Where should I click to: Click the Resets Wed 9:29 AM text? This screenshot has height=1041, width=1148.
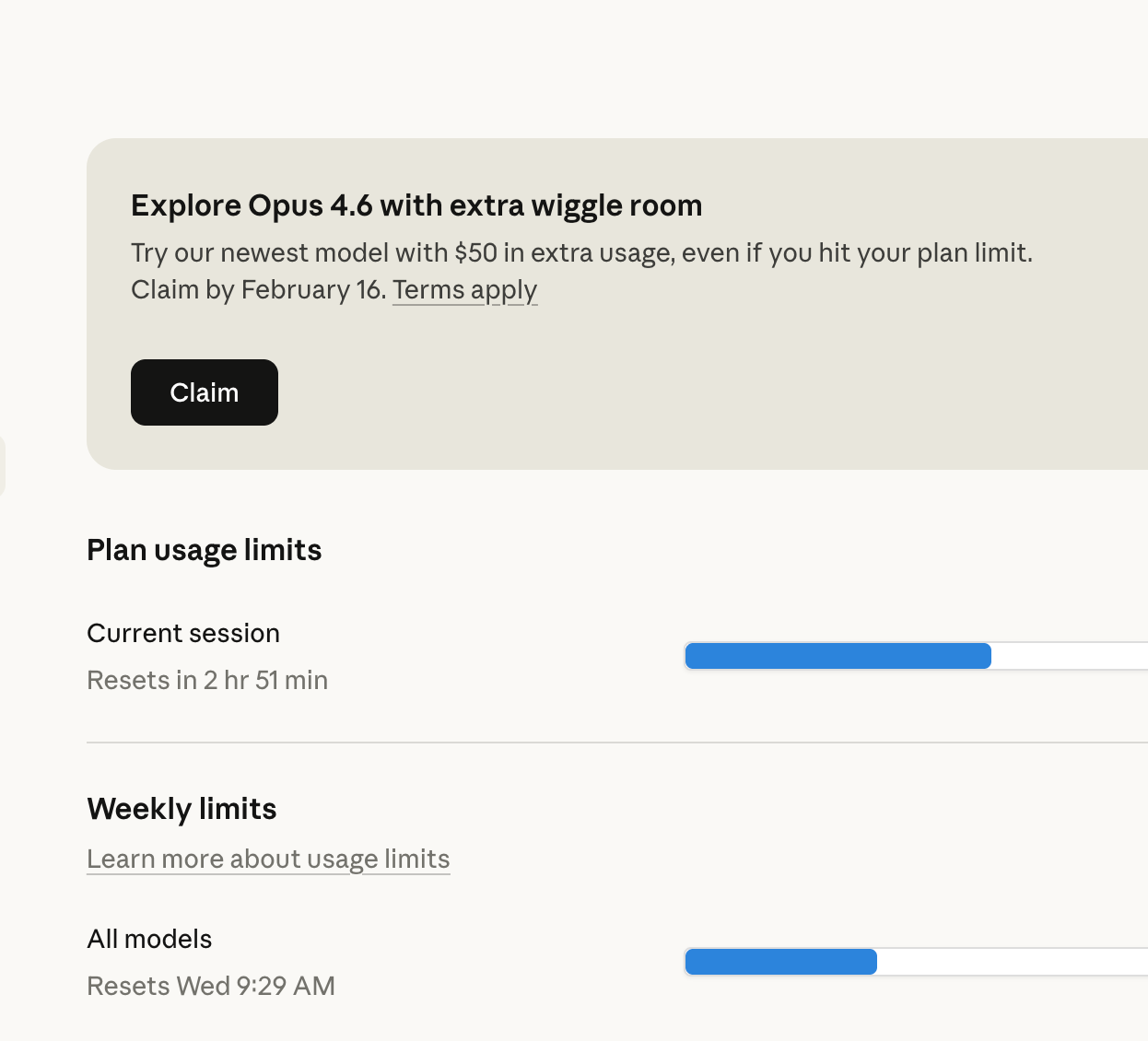pos(211,986)
